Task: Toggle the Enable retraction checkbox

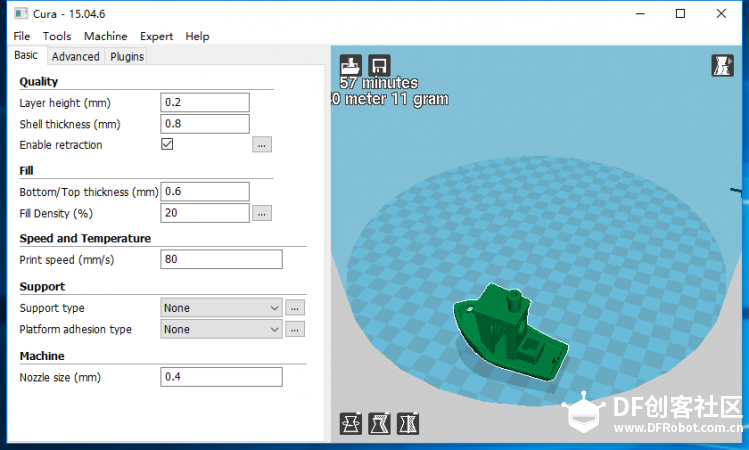Action: (x=167, y=144)
